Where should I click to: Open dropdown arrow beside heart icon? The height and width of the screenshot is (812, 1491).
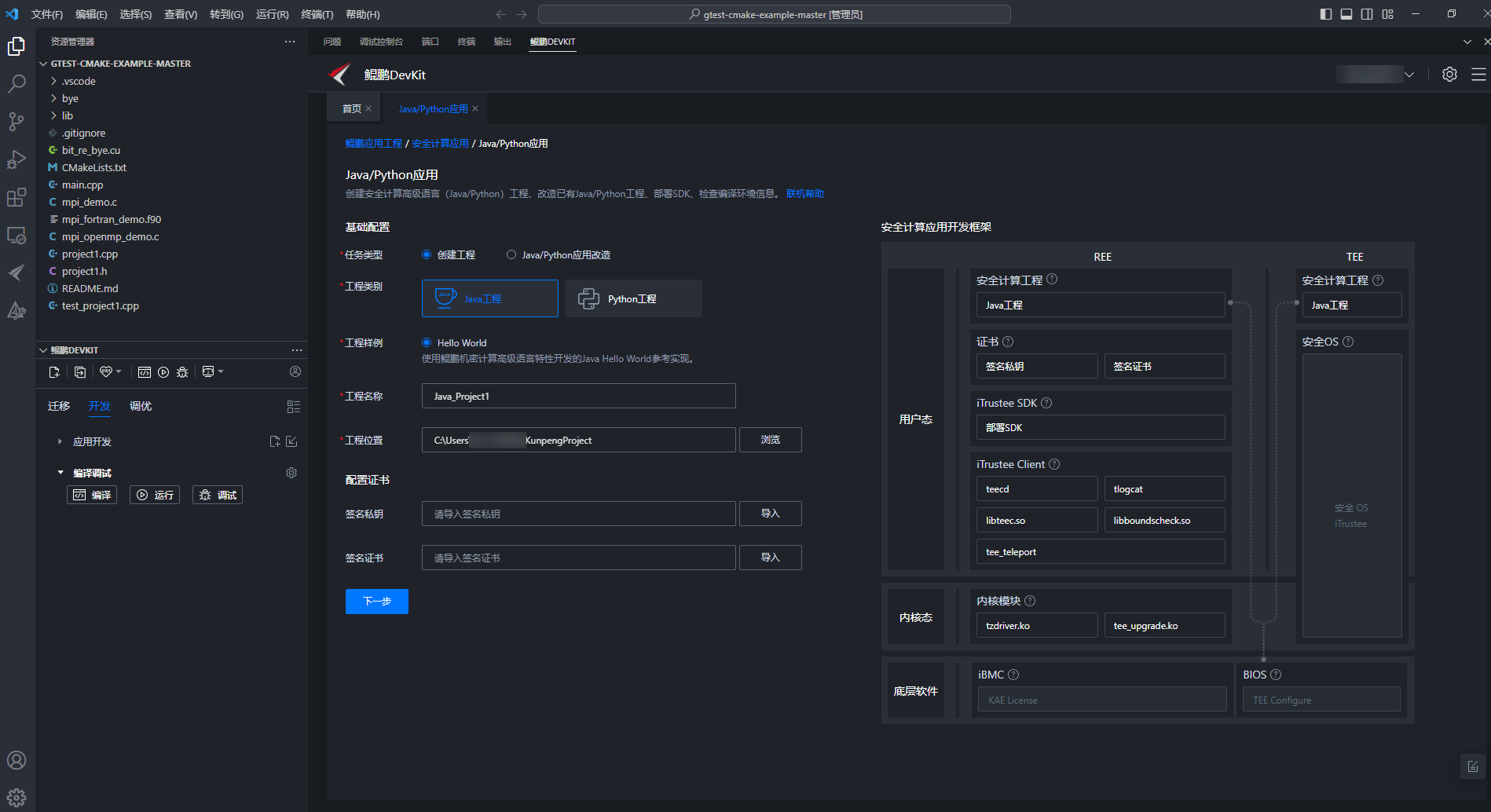[119, 371]
